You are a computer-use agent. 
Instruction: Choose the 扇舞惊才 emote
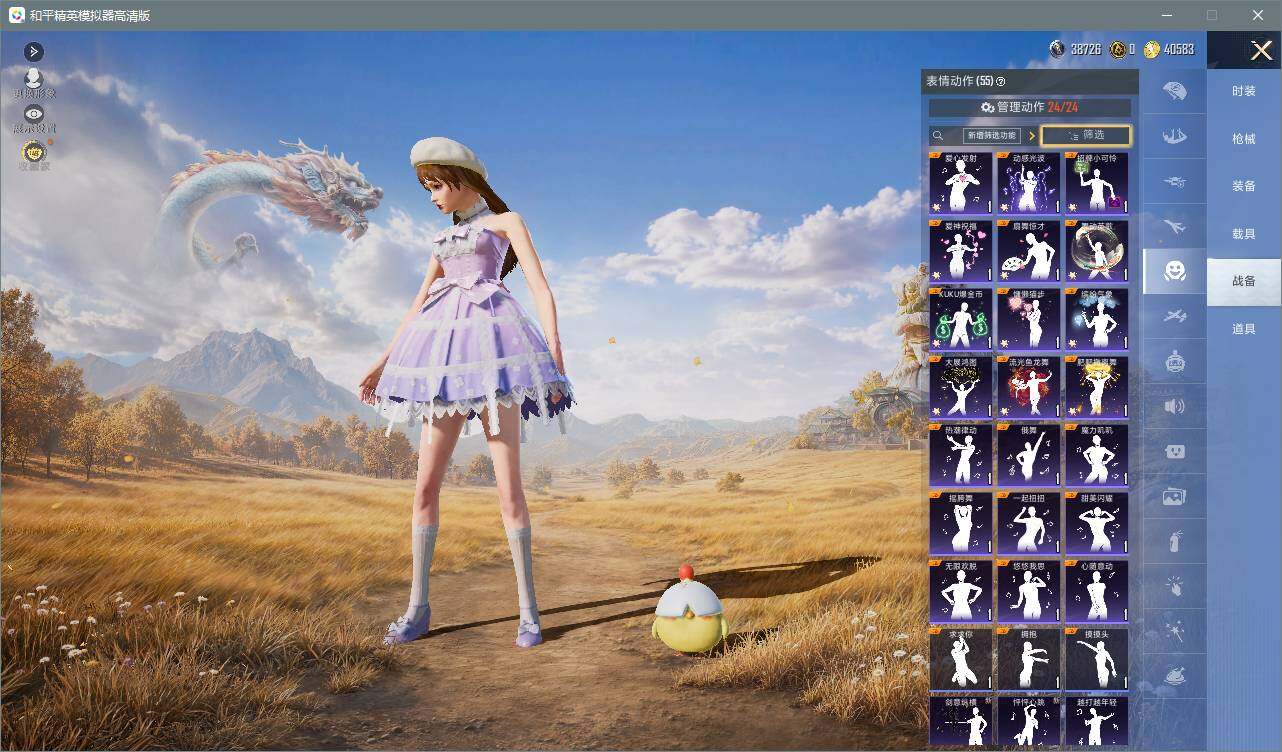point(1029,251)
